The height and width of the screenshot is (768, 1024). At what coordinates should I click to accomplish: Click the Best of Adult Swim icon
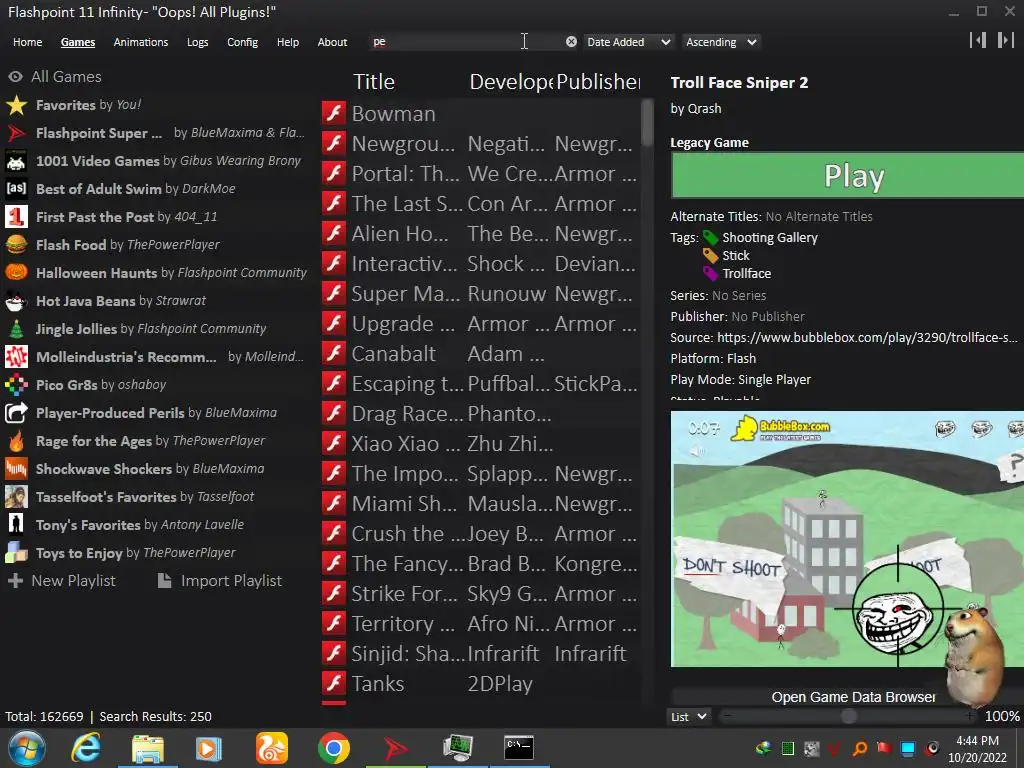click(16, 189)
